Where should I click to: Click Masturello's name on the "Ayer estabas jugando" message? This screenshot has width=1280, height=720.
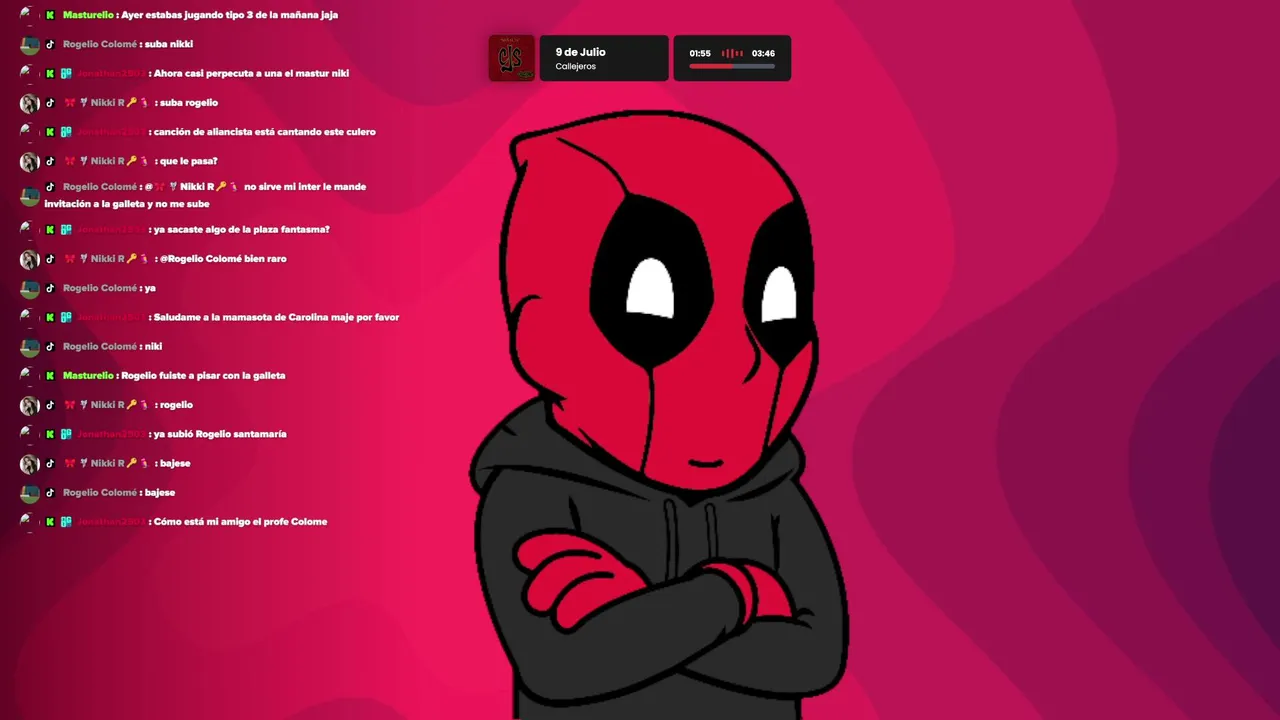[88, 15]
